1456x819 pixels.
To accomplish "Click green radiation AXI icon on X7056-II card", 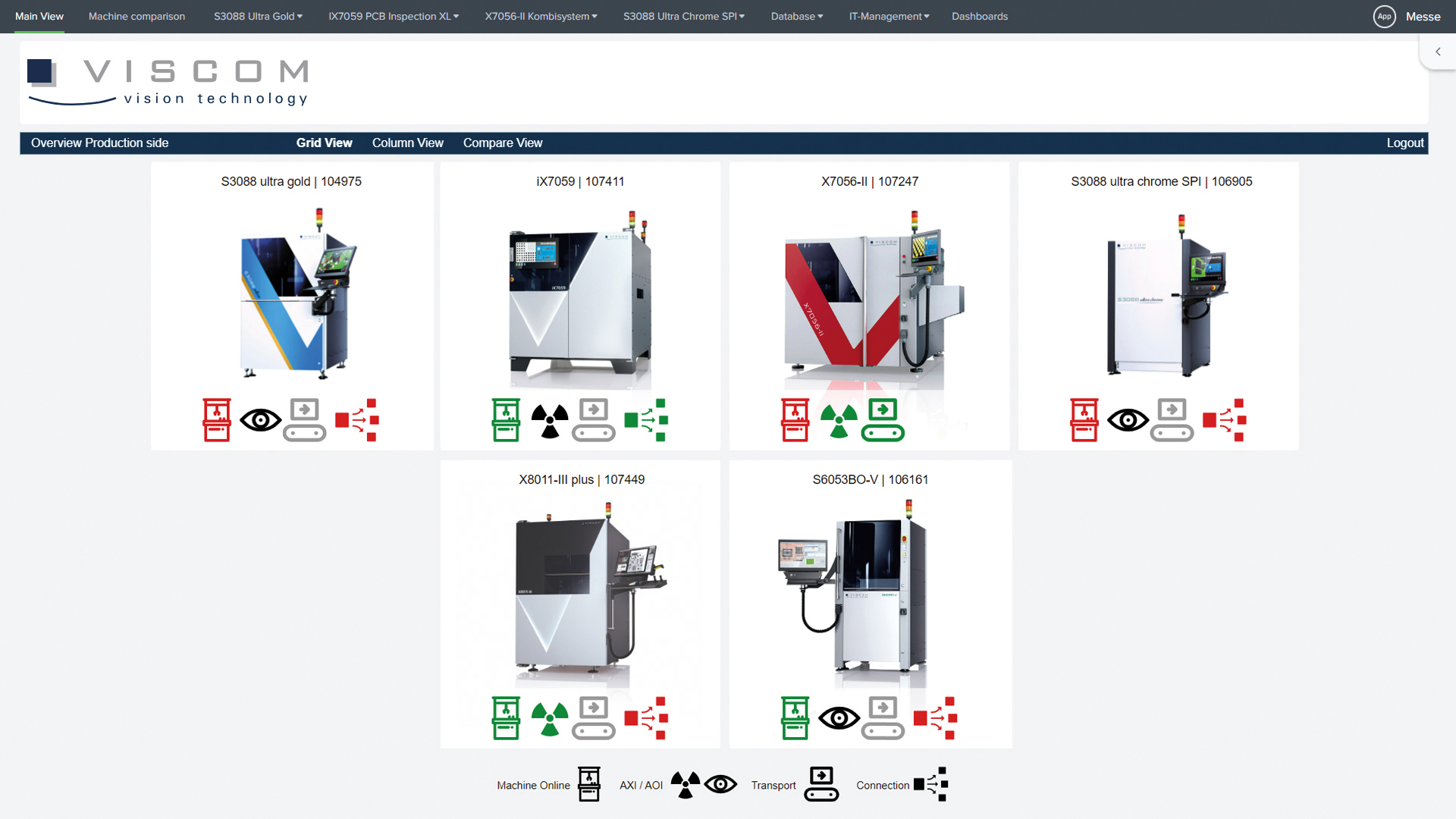I will click(x=839, y=421).
